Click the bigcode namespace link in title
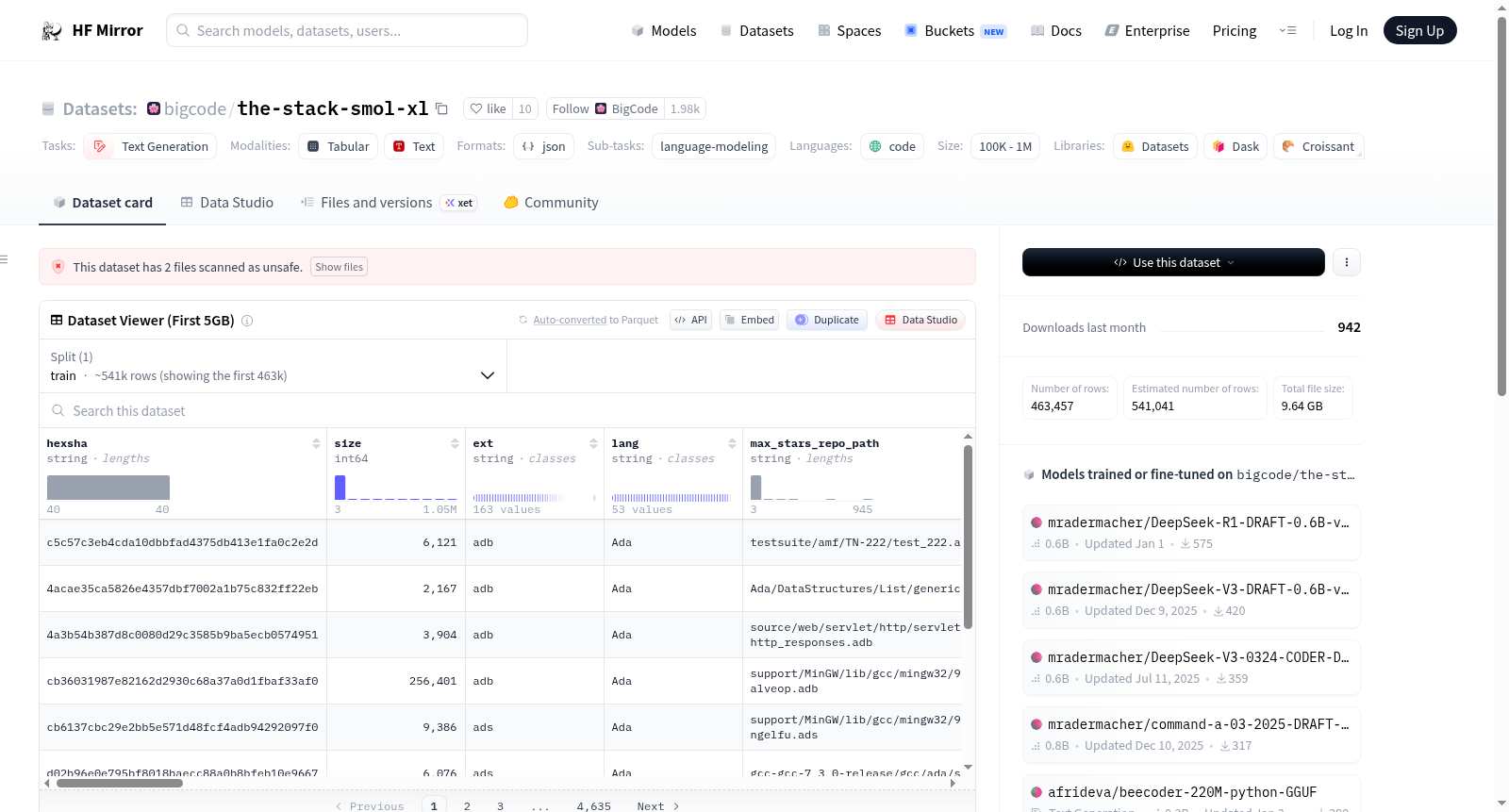This screenshot has width=1509, height=812. 195,108
